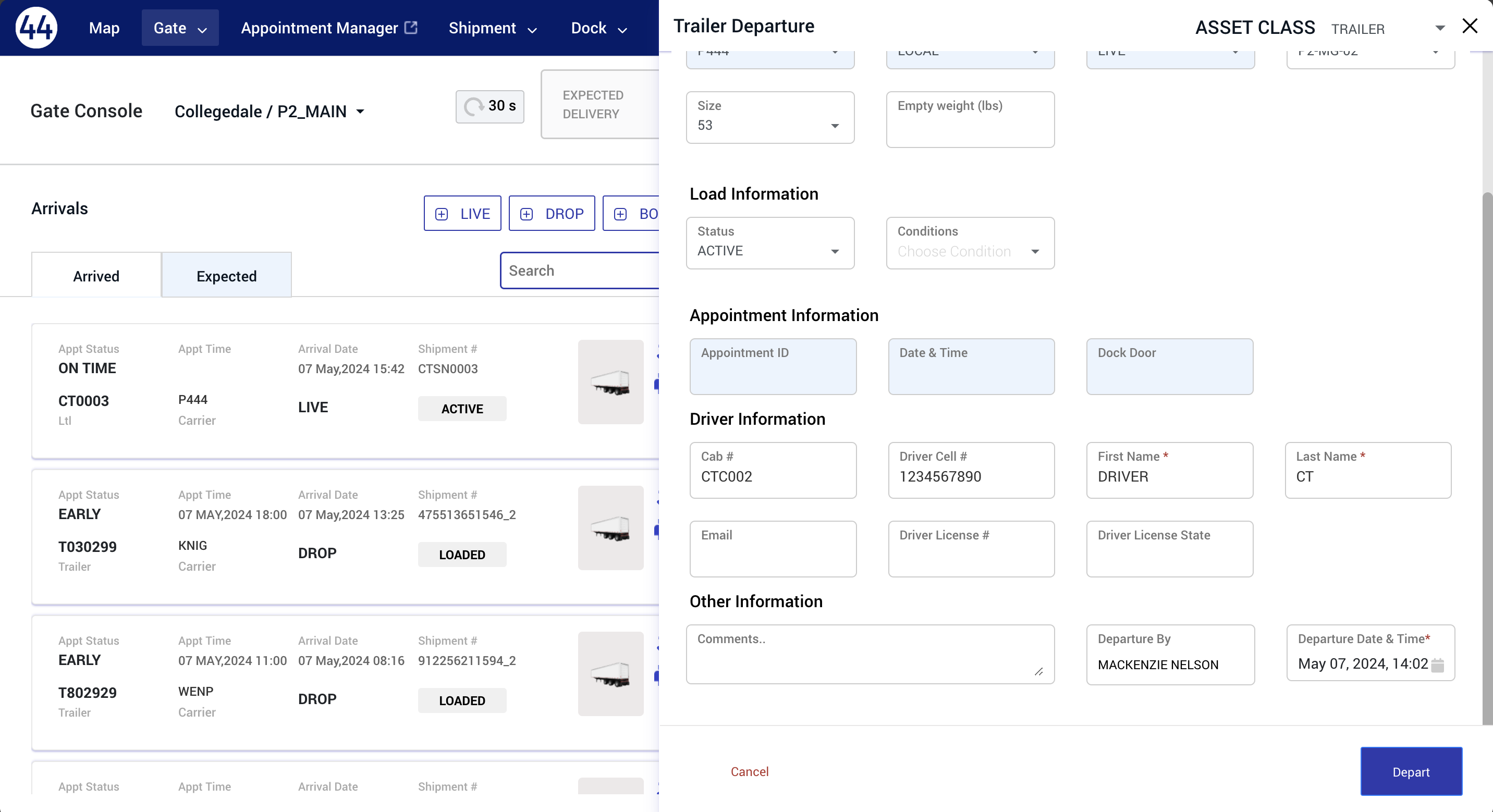Open the departure date calendar icon
Screen dimensions: 1493x812
point(1437,665)
